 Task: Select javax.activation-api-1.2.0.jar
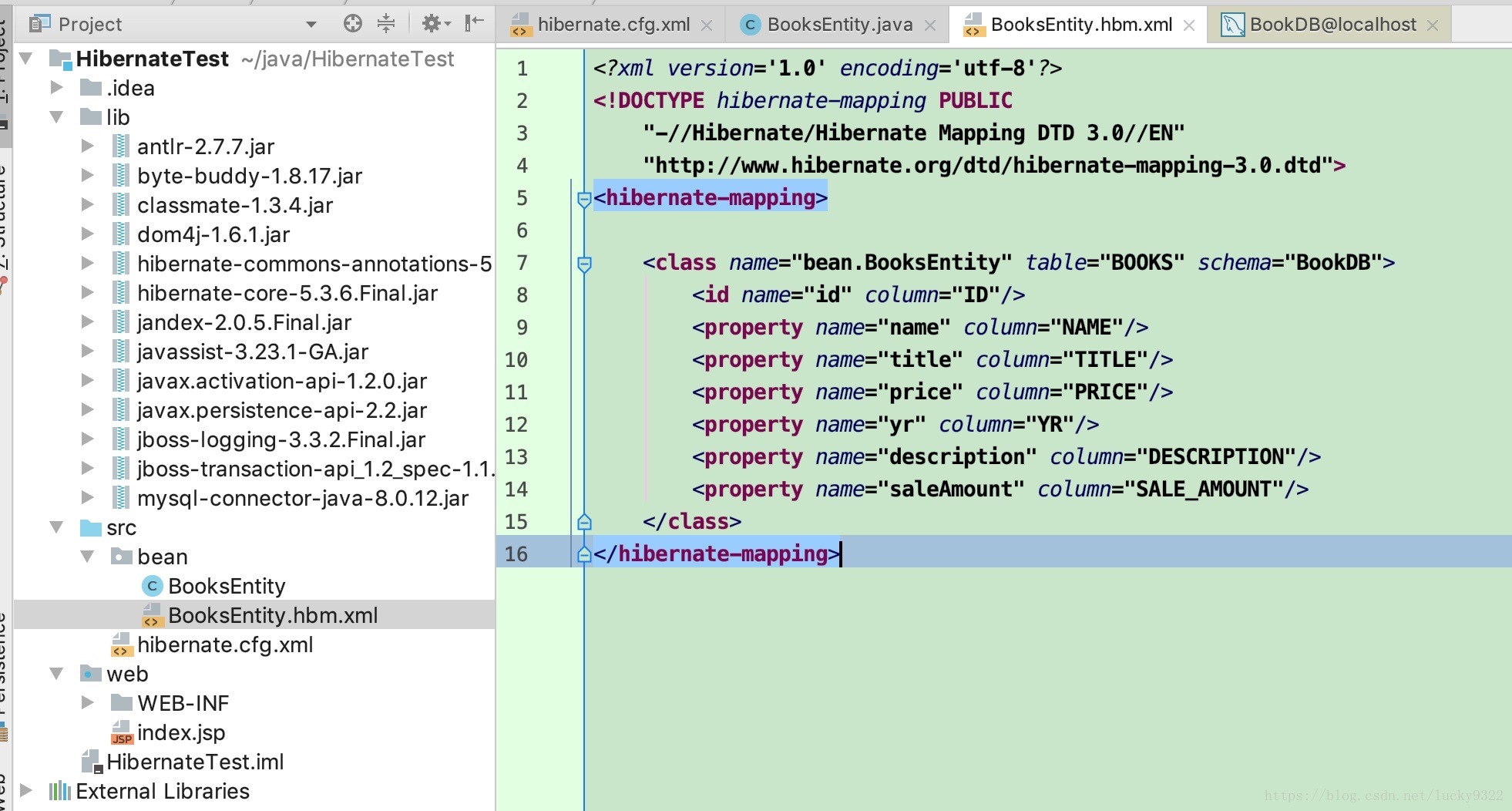coord(282,381)
